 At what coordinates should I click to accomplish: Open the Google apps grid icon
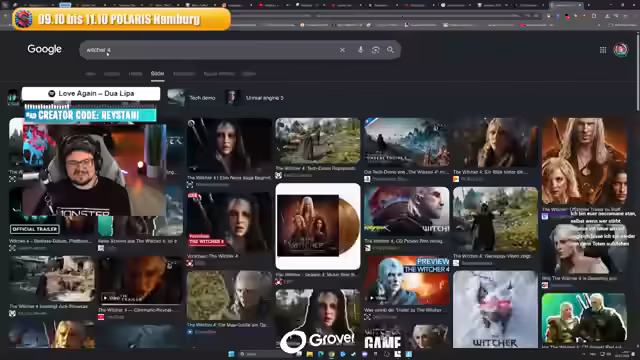pos(603,50)
